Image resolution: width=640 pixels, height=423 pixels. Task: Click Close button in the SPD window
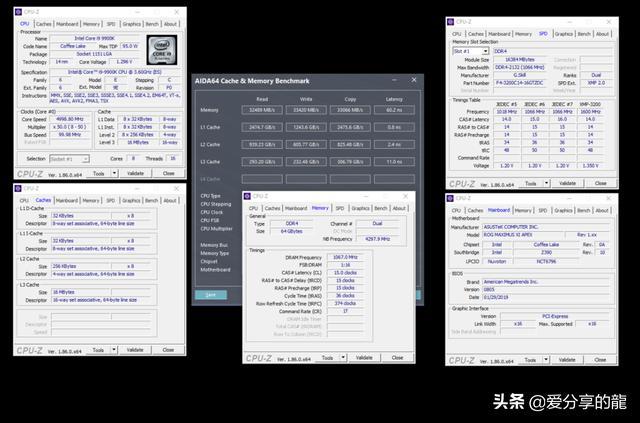pos(601,183)
